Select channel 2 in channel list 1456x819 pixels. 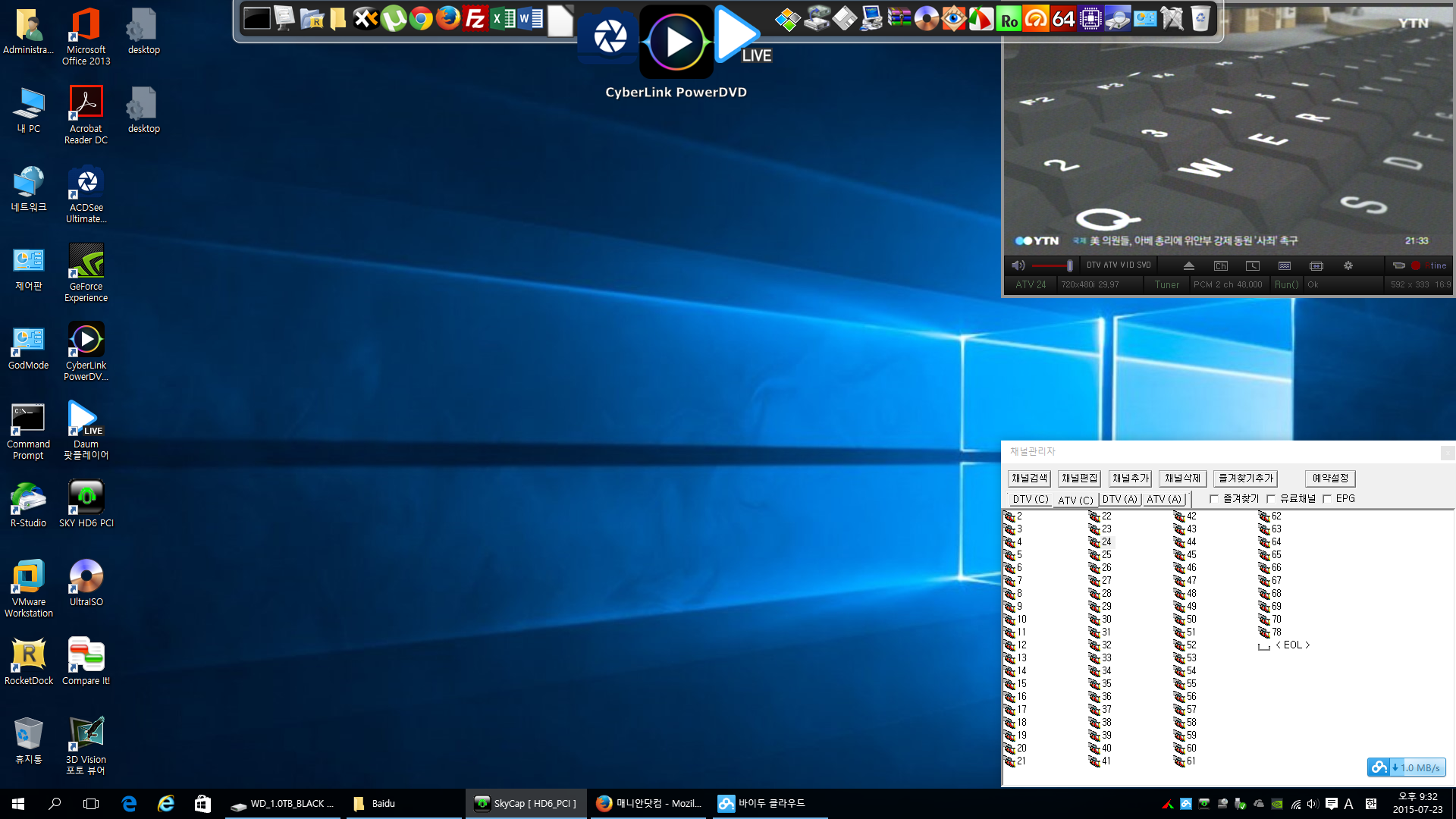[x=1013, y=516]
